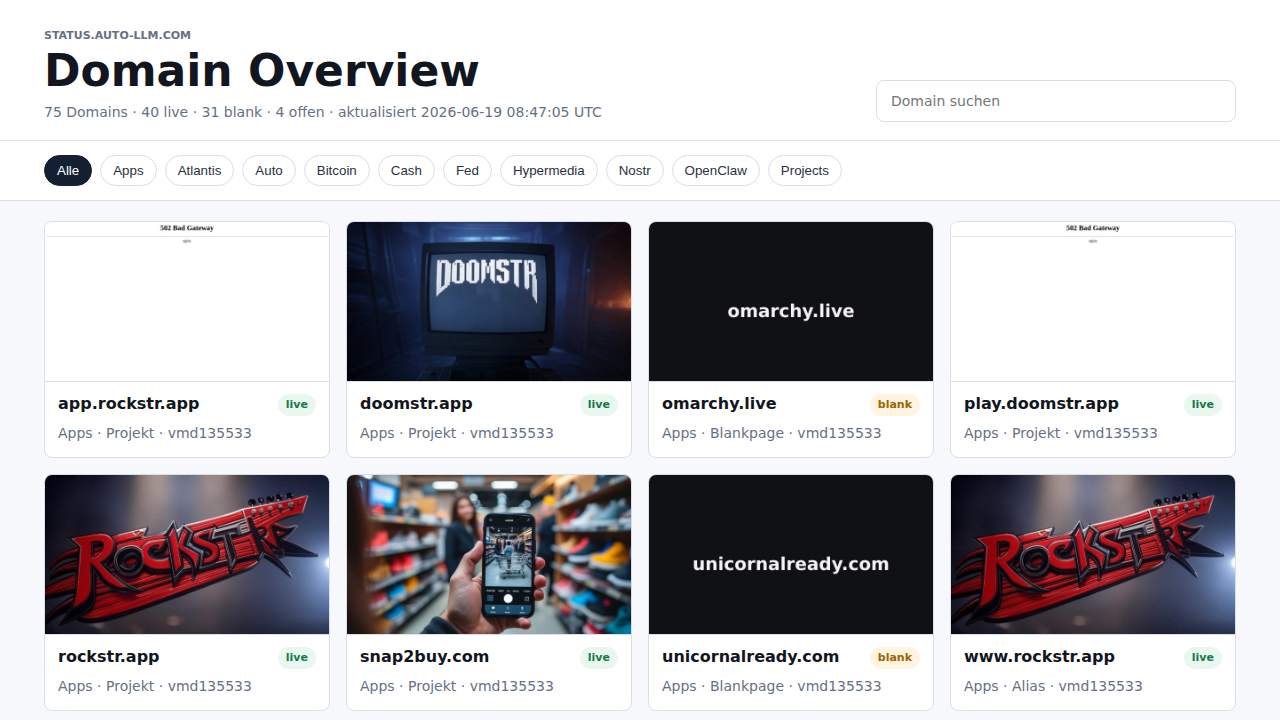Screen dimensions: 1280x720
Task: Click the www.rockstr.app domain title
Action: (x=1039, y=657)
